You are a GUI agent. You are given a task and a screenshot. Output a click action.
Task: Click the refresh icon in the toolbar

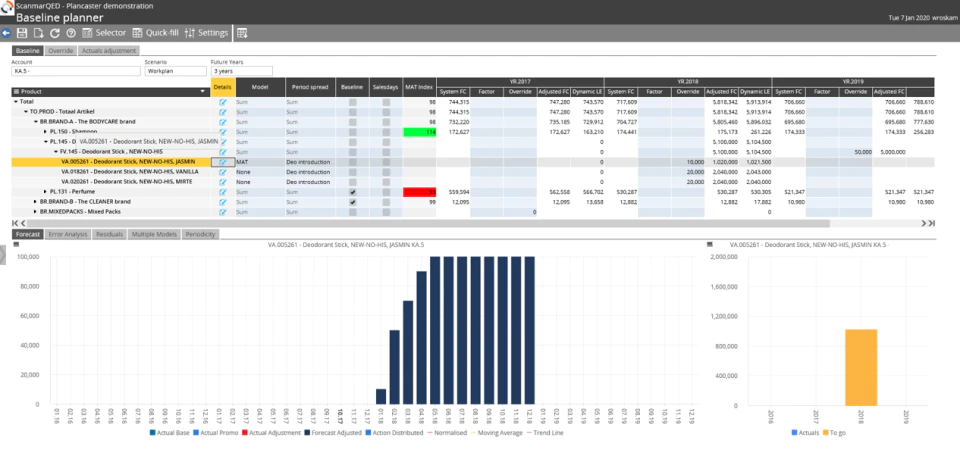55,33
